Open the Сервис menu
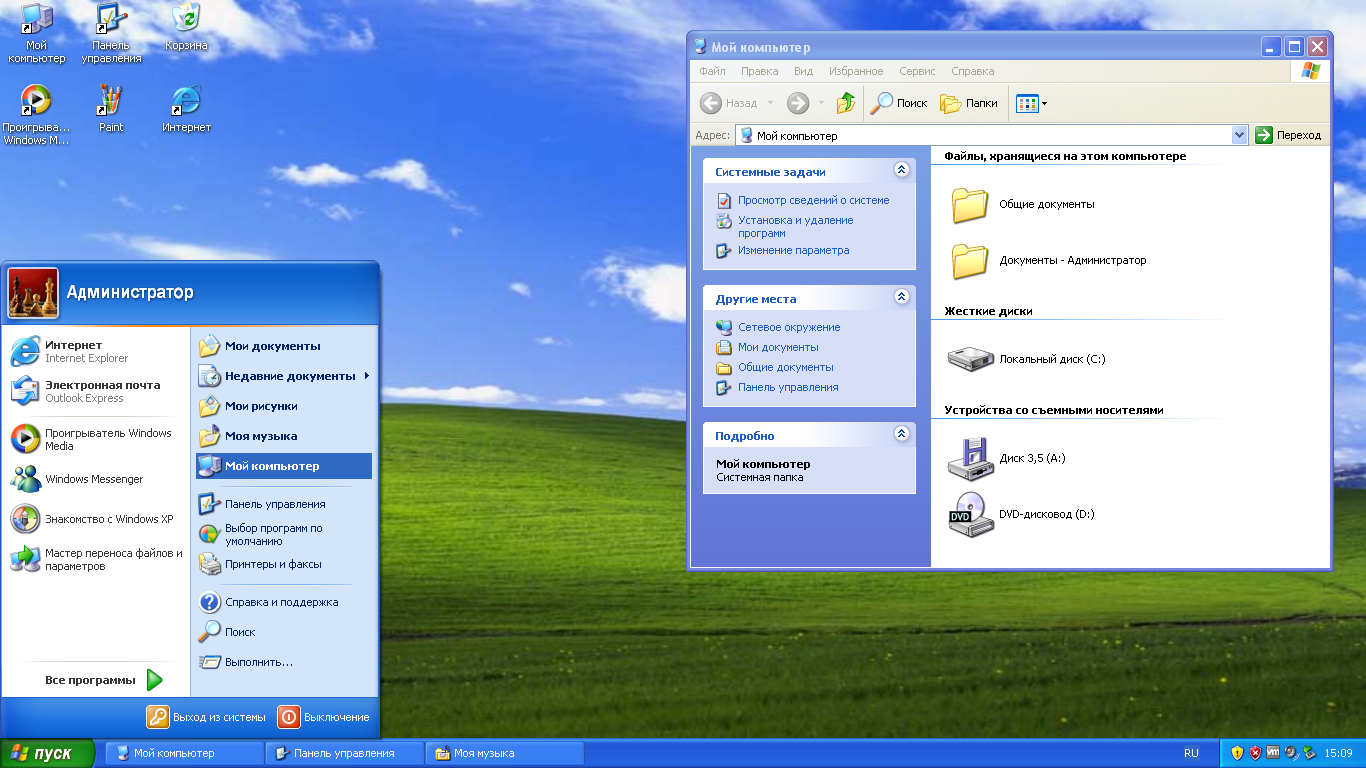The width and height of the screenshot is (1366, 768). coord(916,71)
